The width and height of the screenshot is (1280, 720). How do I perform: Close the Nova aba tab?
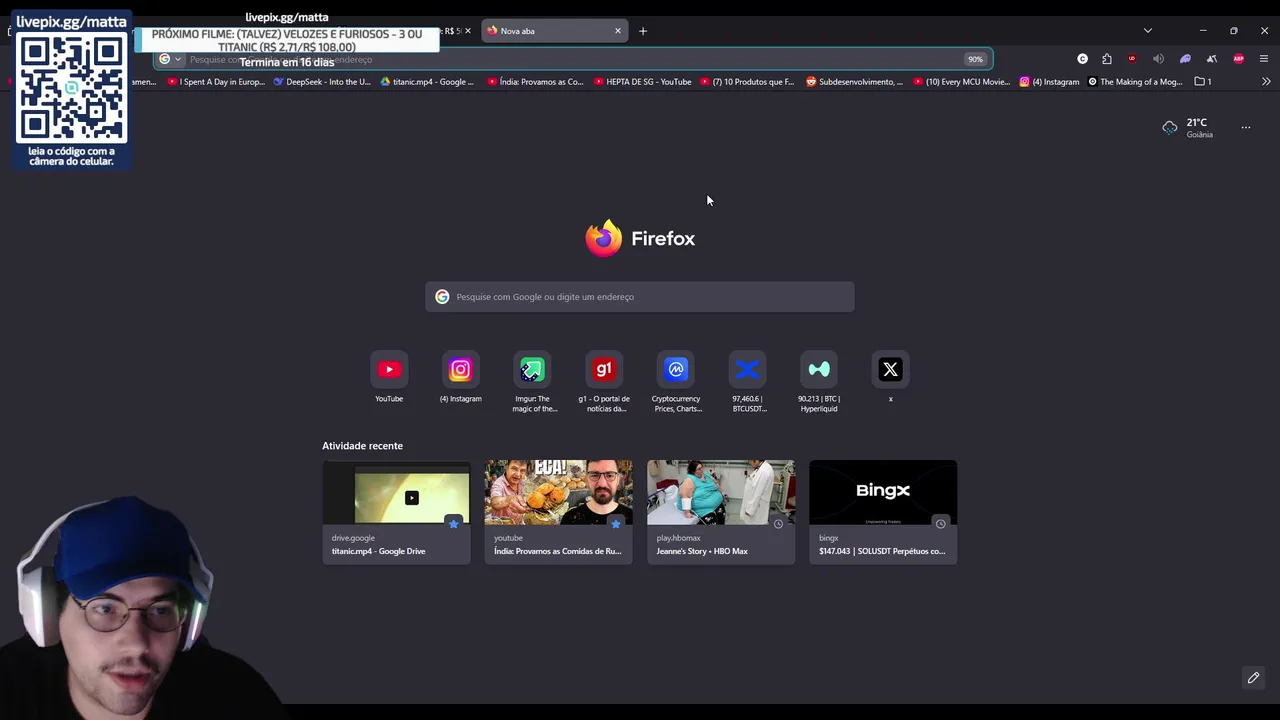(x=618, y=31)
